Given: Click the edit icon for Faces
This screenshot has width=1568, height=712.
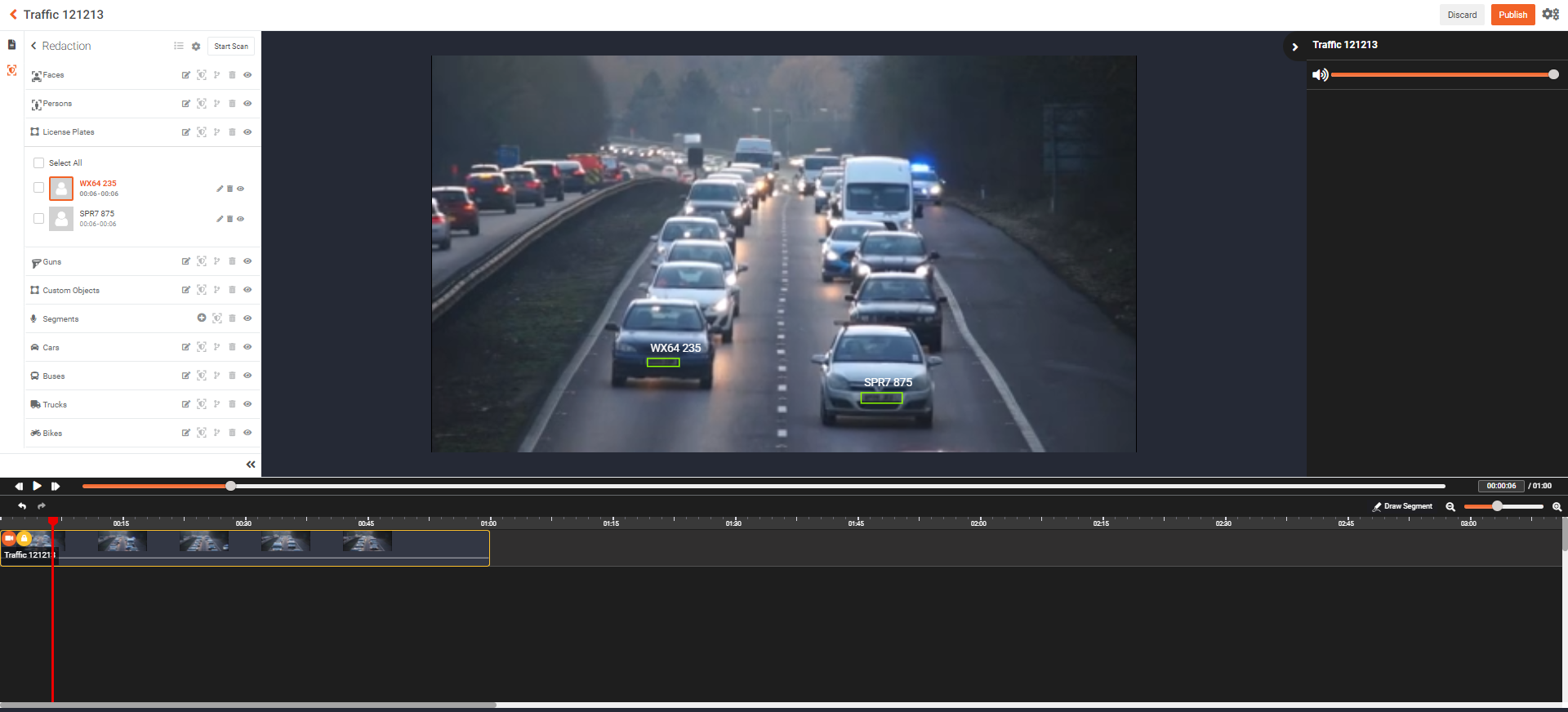Looking at the screenshot, I should pyautogui.click(x=185, y=75).
